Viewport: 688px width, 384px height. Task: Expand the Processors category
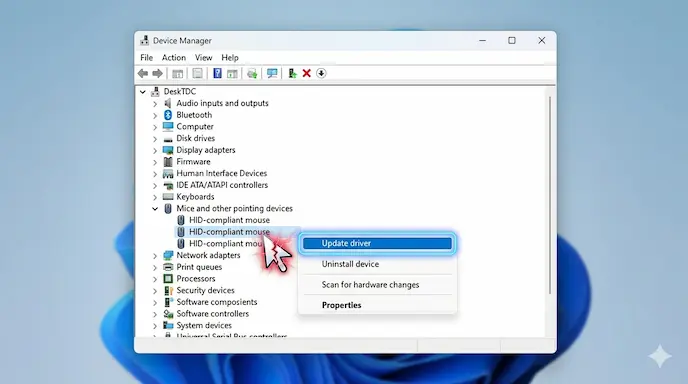pyautogui.click(x=155, y=279)
